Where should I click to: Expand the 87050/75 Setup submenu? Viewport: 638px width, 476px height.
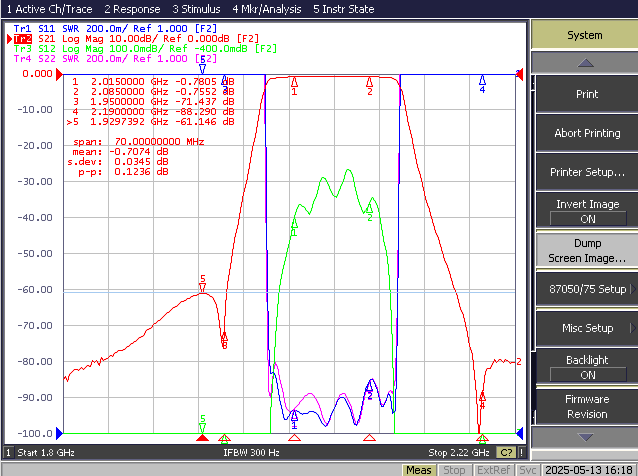(587, 289)
